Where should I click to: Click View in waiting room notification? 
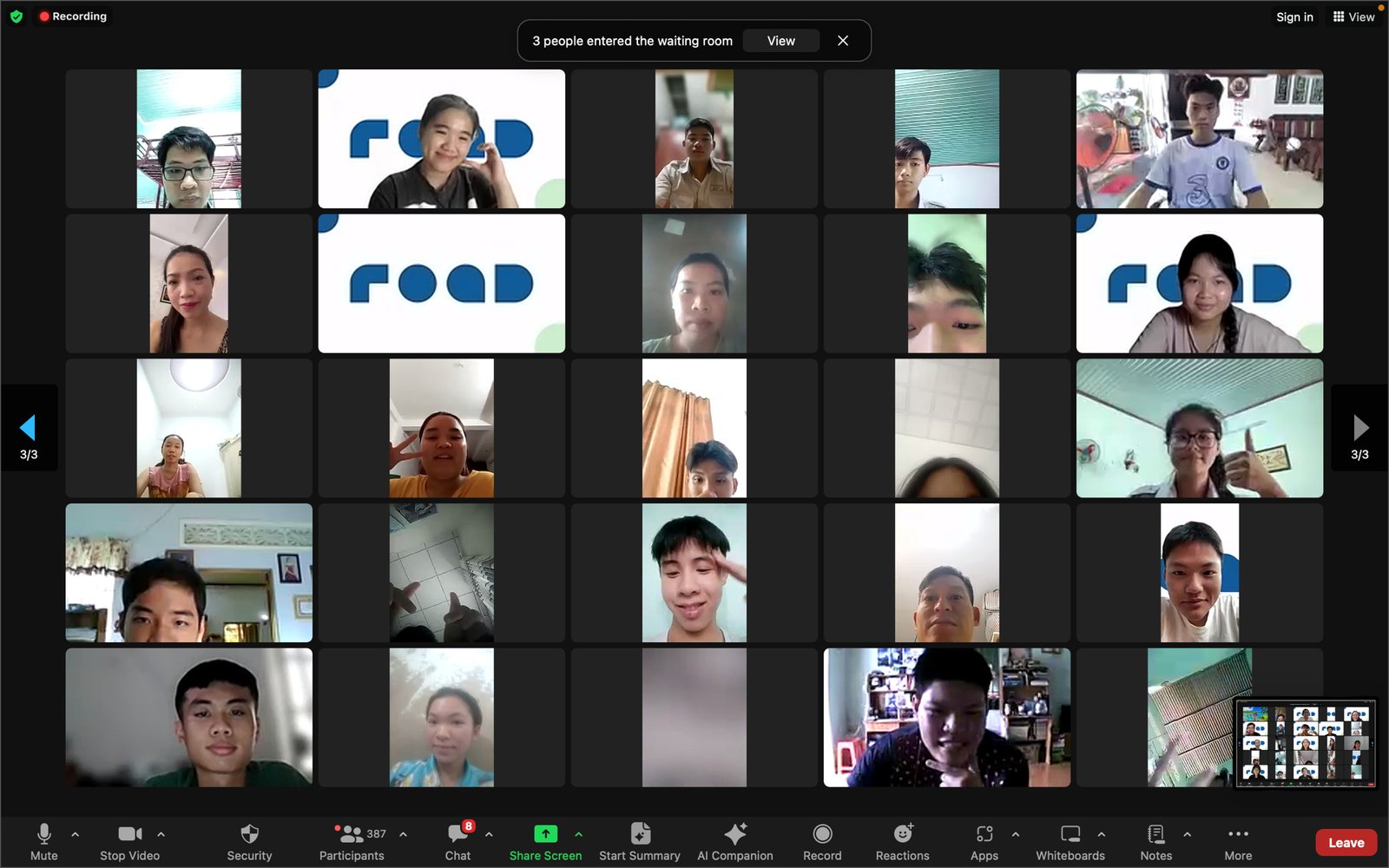(780, 41)
